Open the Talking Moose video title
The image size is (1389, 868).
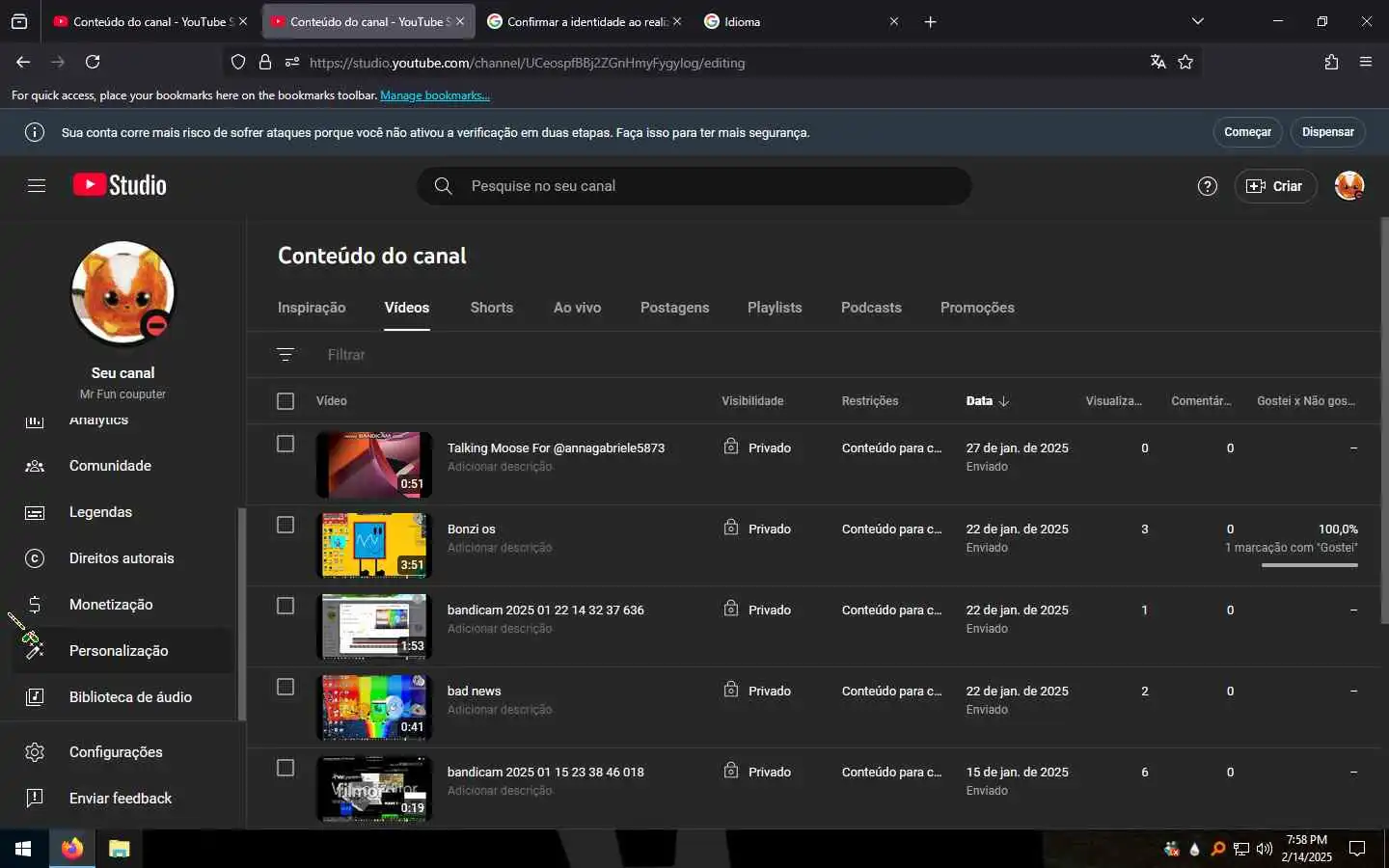point(556,448)
